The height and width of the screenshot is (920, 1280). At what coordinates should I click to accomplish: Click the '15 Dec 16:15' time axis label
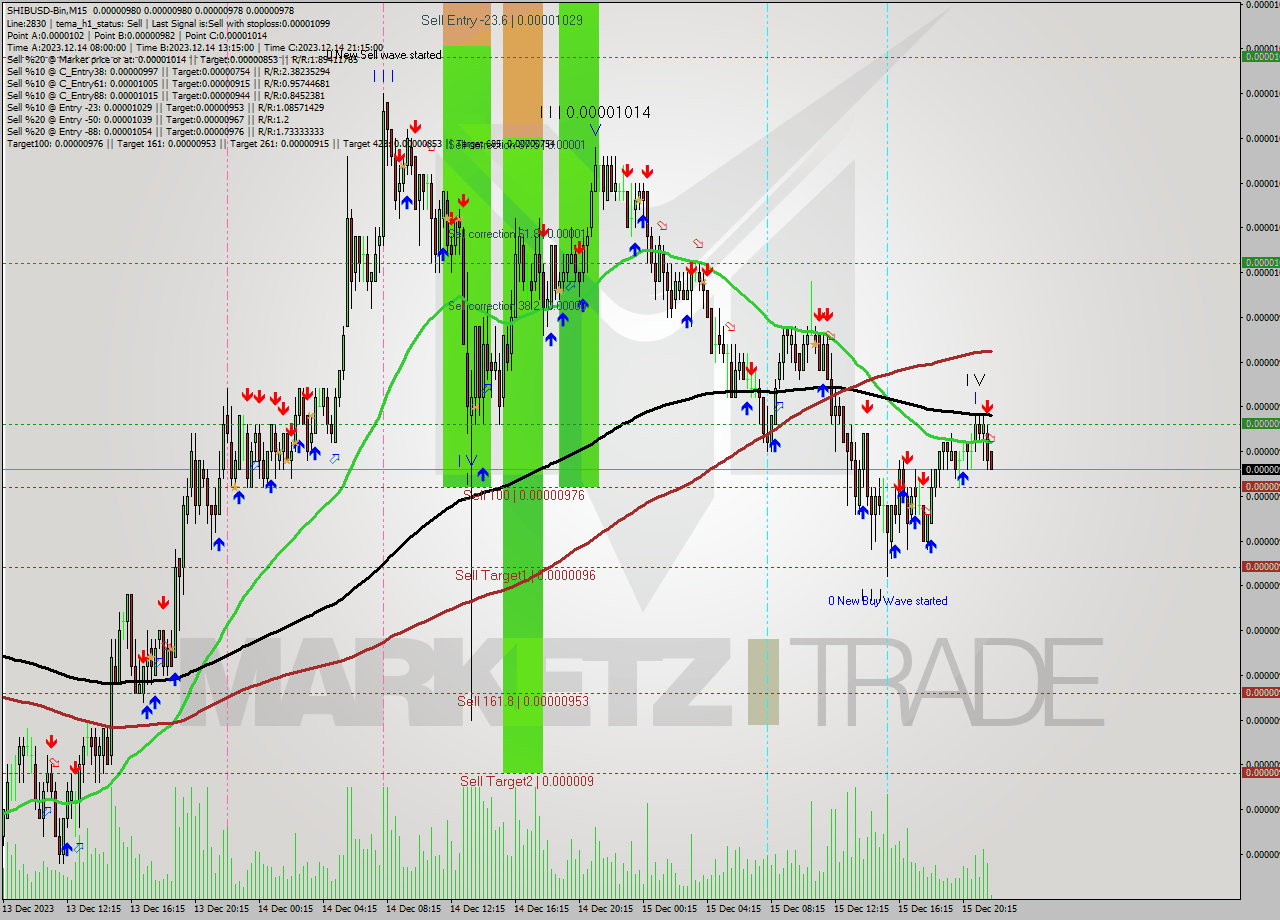click(x=925, y=909)
